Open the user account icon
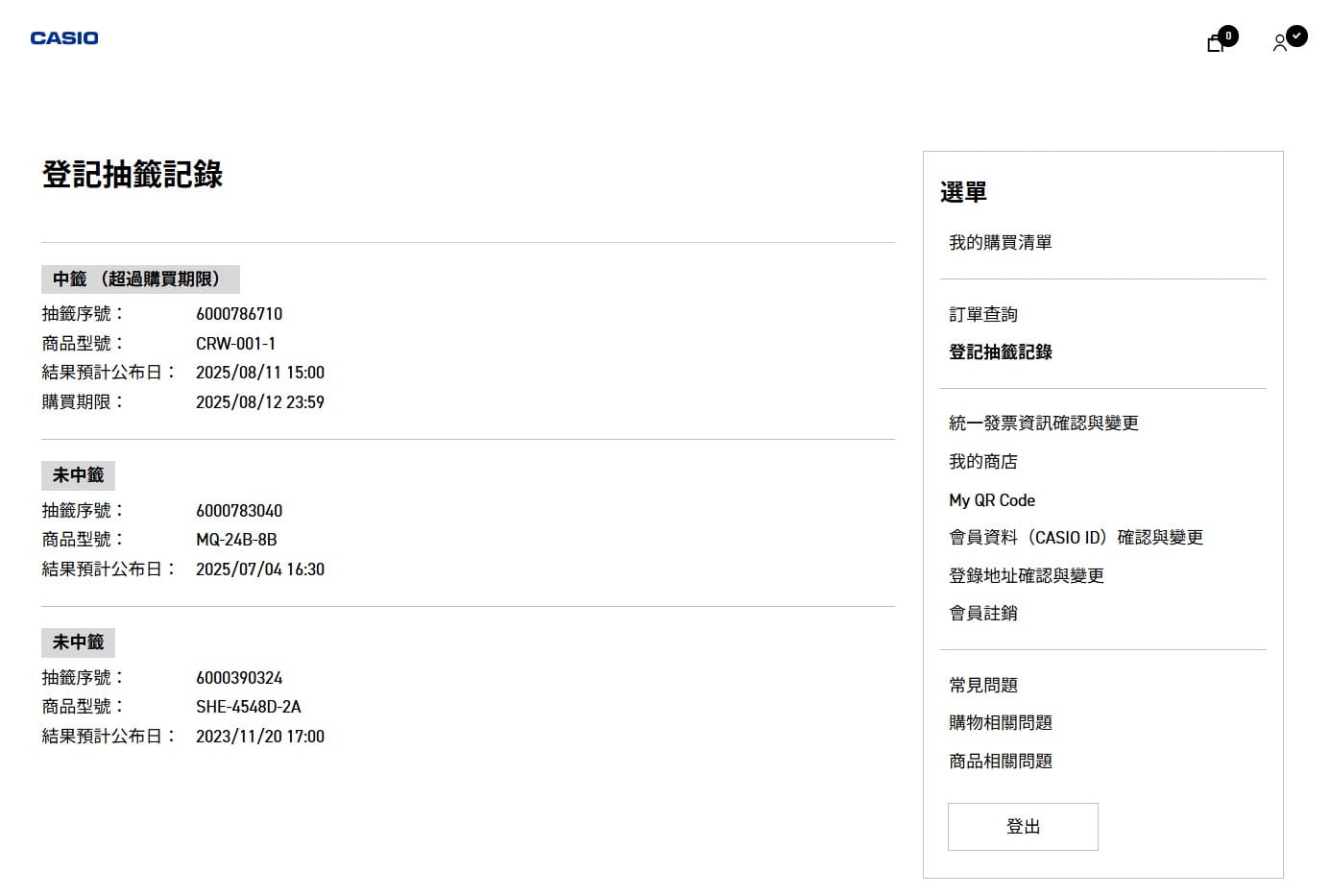Image resolution: width=1331 pixels, height=896 pixels. pos(1280,42)
